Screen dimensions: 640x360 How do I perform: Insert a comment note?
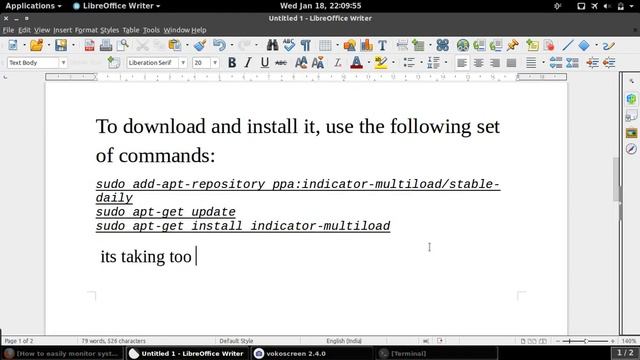[532, 45]
